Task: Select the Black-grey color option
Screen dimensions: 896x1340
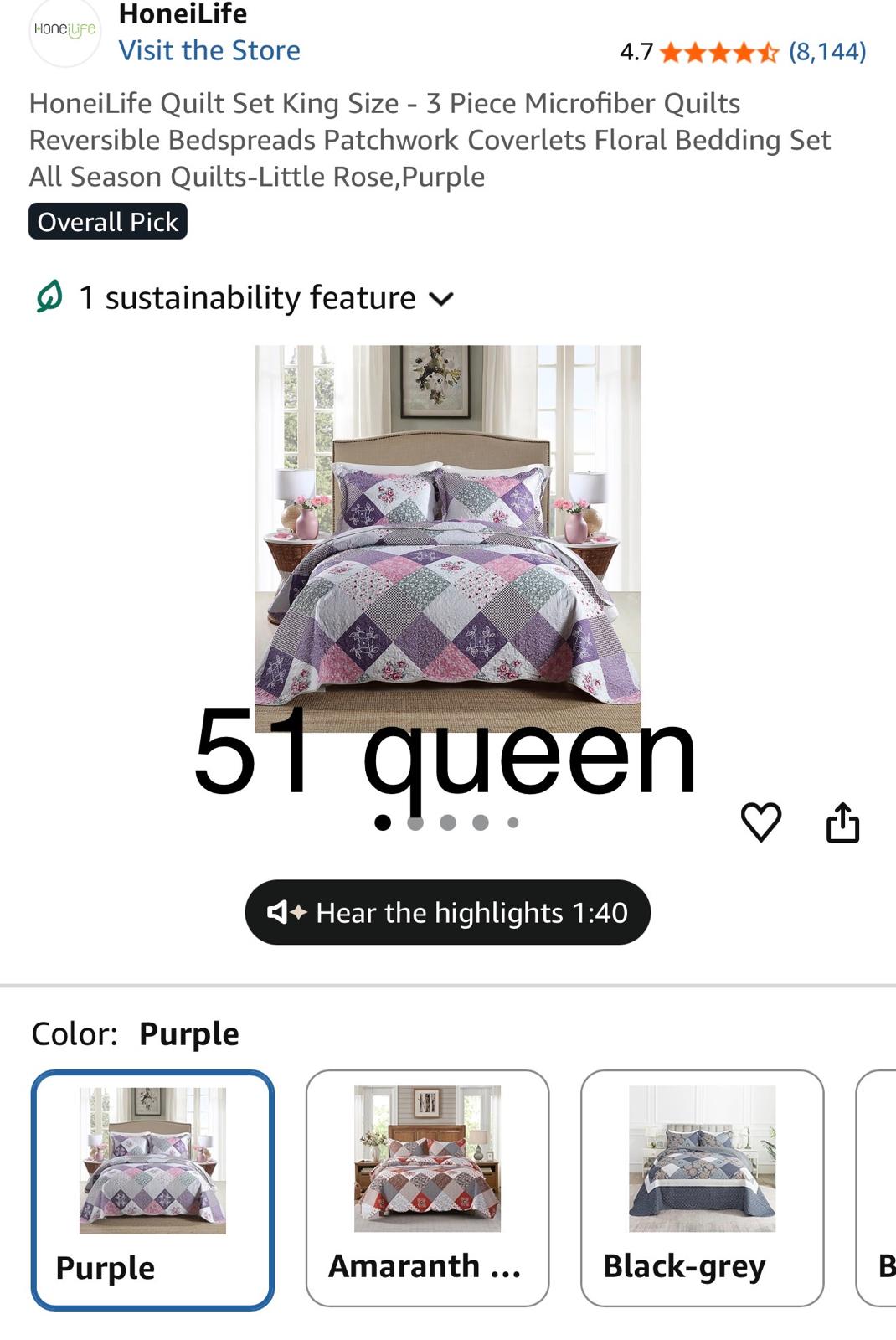Action: coord(702,1188)
